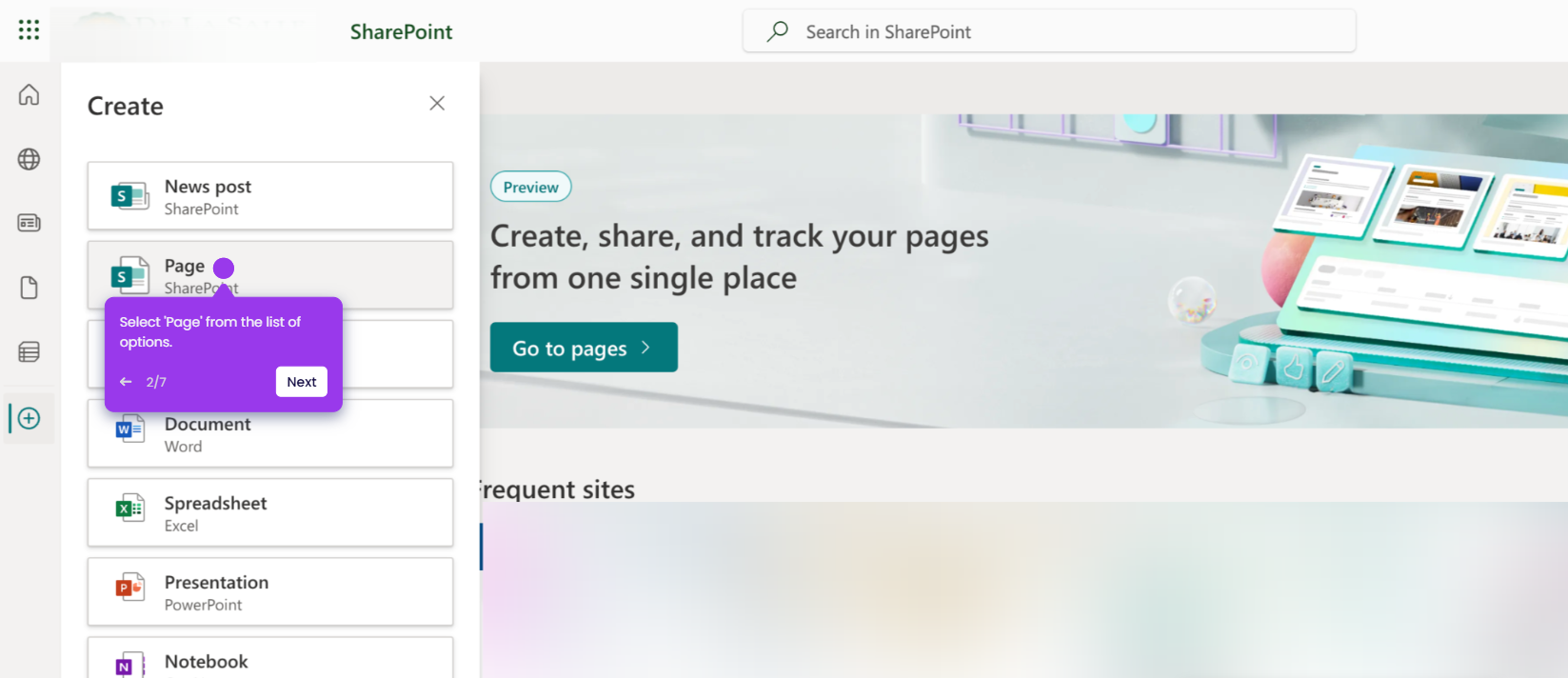Screen dimensions: 1568x678
Task: Focus the Search in SharePoint field
Action: click(x=1049, y=31)
